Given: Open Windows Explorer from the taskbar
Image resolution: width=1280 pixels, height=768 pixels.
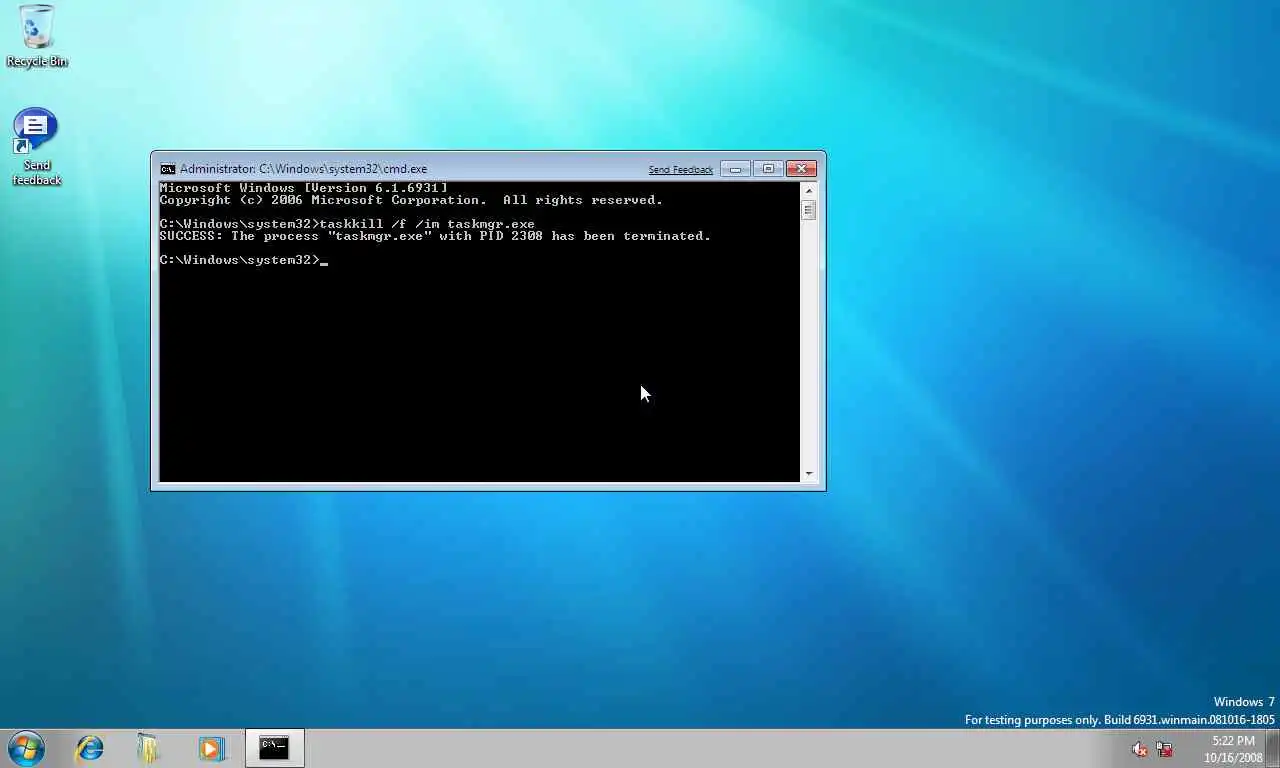Looking at the screenshot, I should point(149,748).
